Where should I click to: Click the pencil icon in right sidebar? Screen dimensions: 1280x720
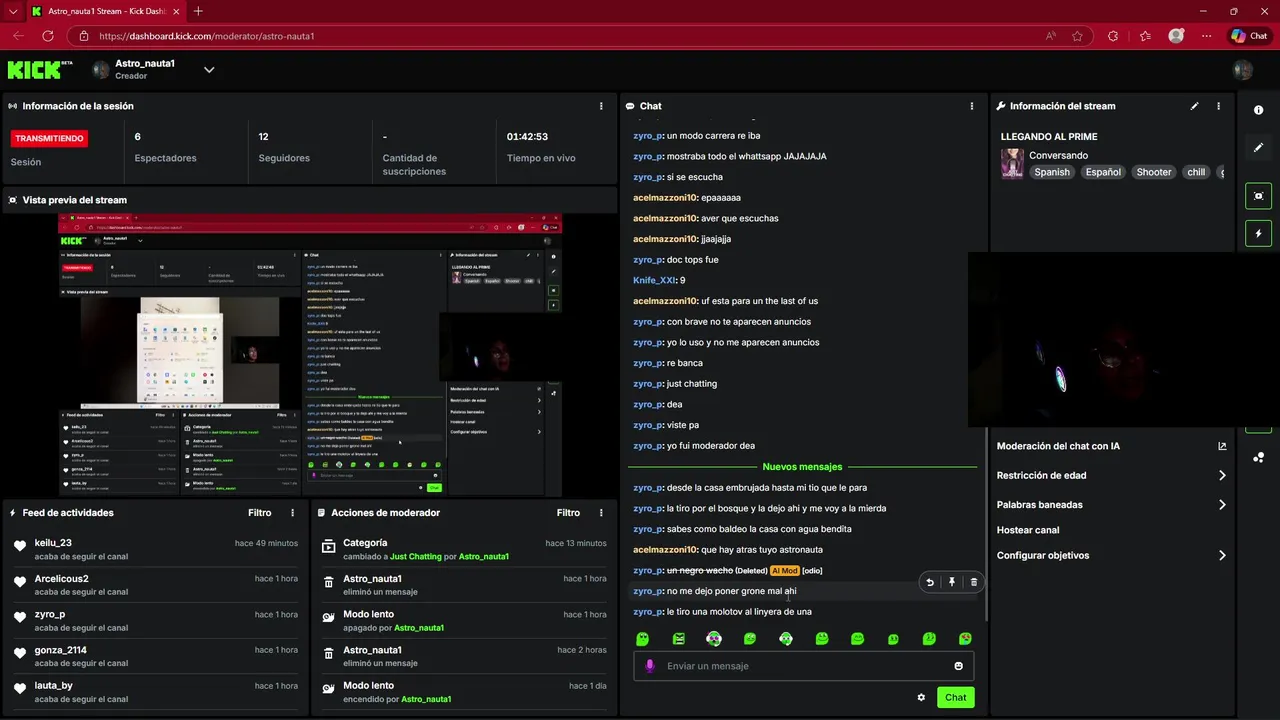(x=1259, y=147)
